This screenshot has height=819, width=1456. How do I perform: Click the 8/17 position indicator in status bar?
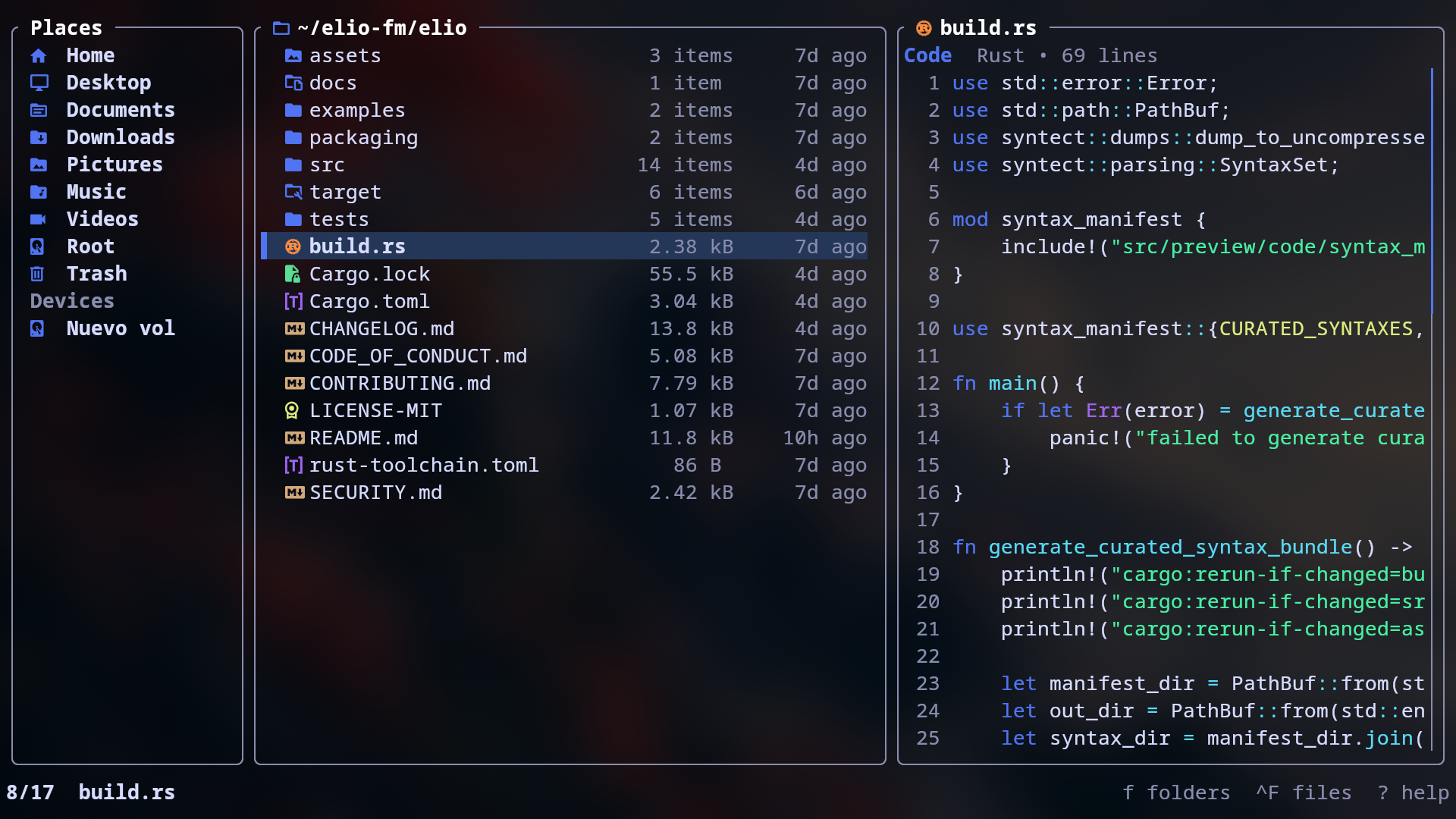[x=30, y=793]
